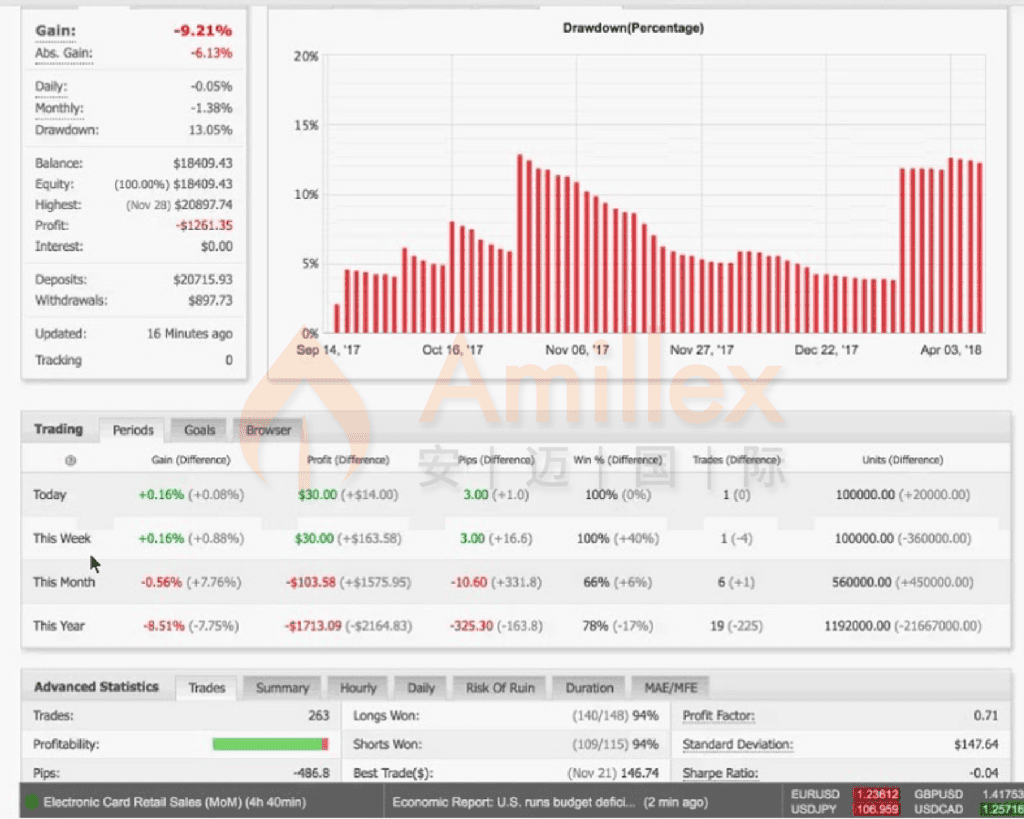
Task: Click the Profit Factor label
Action: (x=718, y=716)
